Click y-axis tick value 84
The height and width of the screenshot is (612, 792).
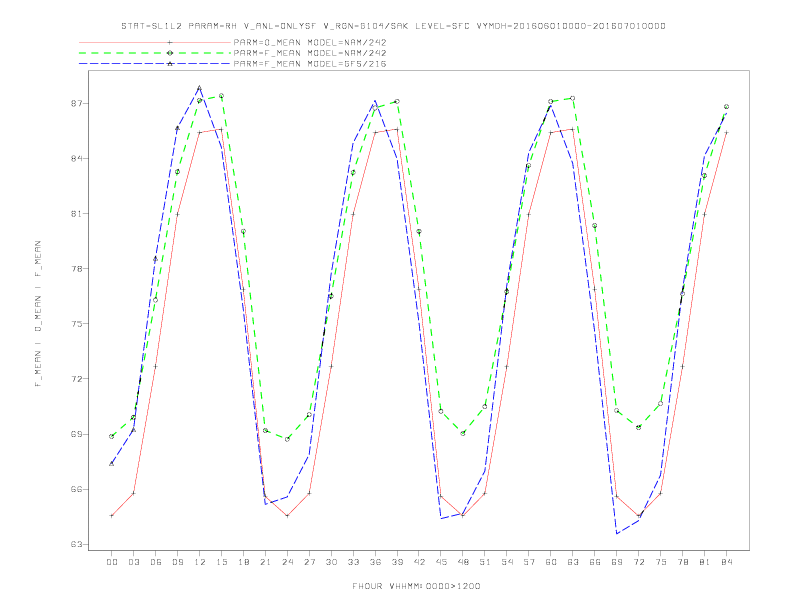(x=76, y=159)
